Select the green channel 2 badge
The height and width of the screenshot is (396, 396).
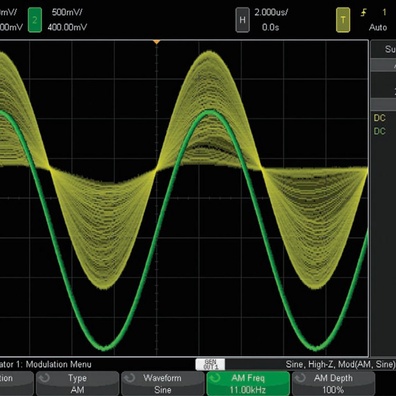35,20
